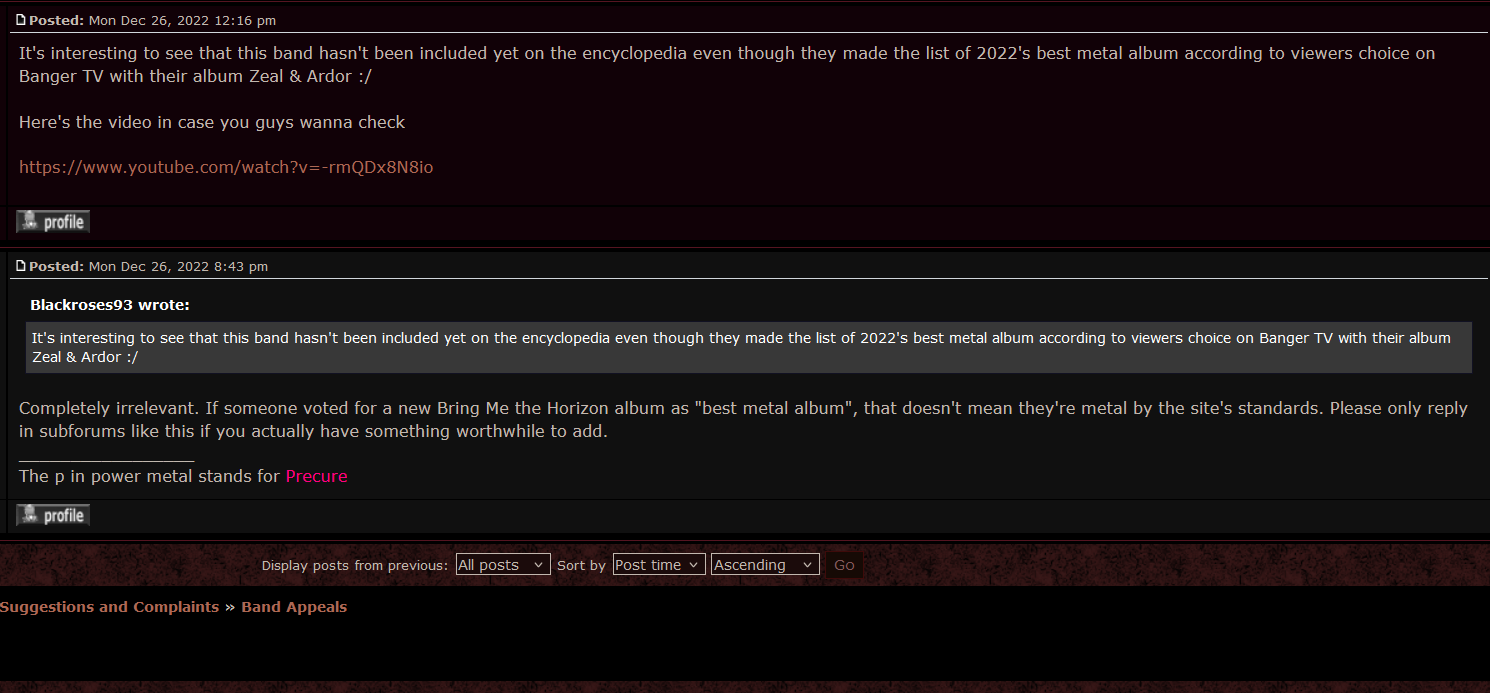Screen dimensions: 1490x693
Task: Click the Sort by label
Action: (x=581, y=565)
